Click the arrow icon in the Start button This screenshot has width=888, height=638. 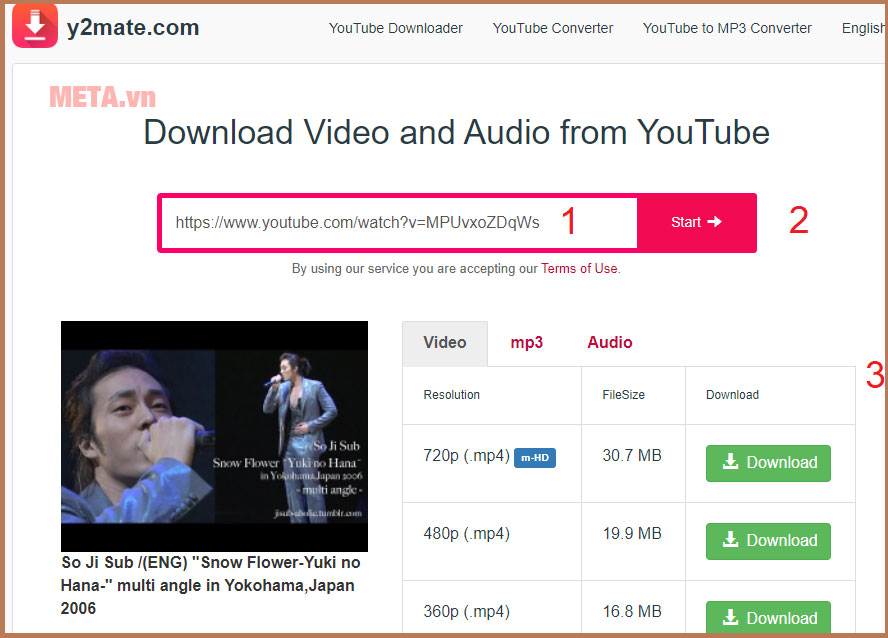714,222
